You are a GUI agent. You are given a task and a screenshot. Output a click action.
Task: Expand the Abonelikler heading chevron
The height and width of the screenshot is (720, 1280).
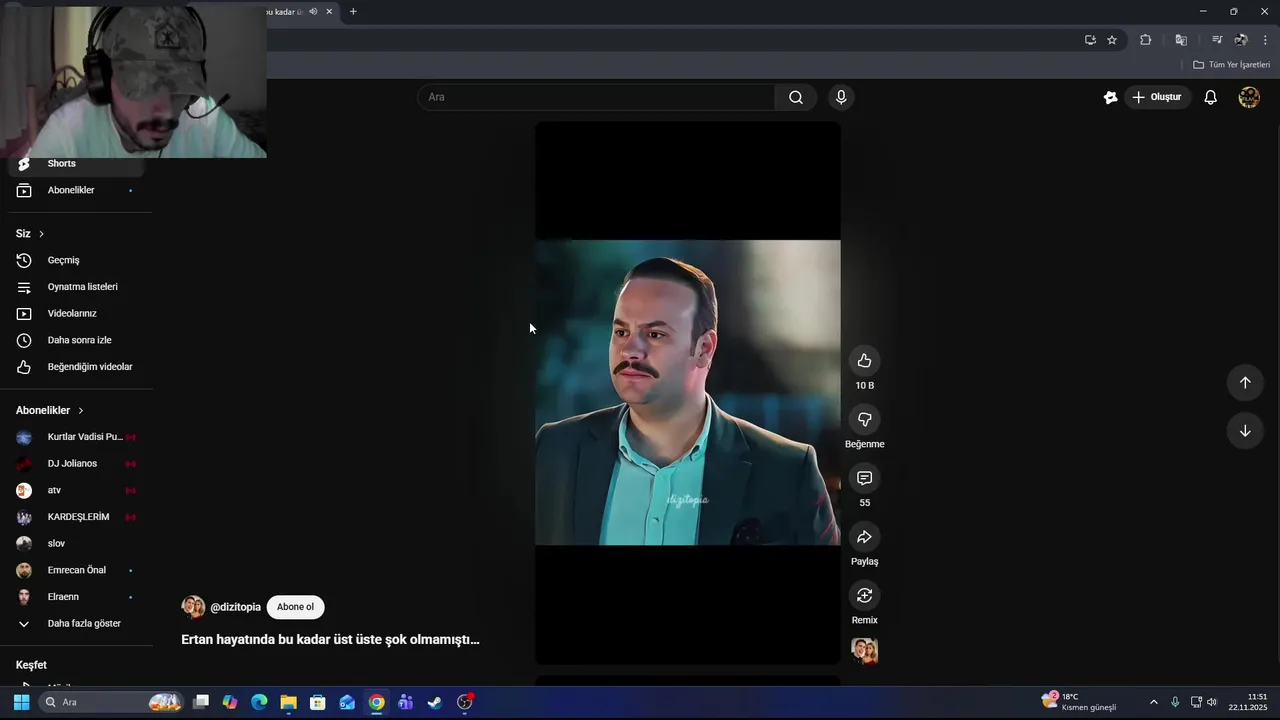81,411
